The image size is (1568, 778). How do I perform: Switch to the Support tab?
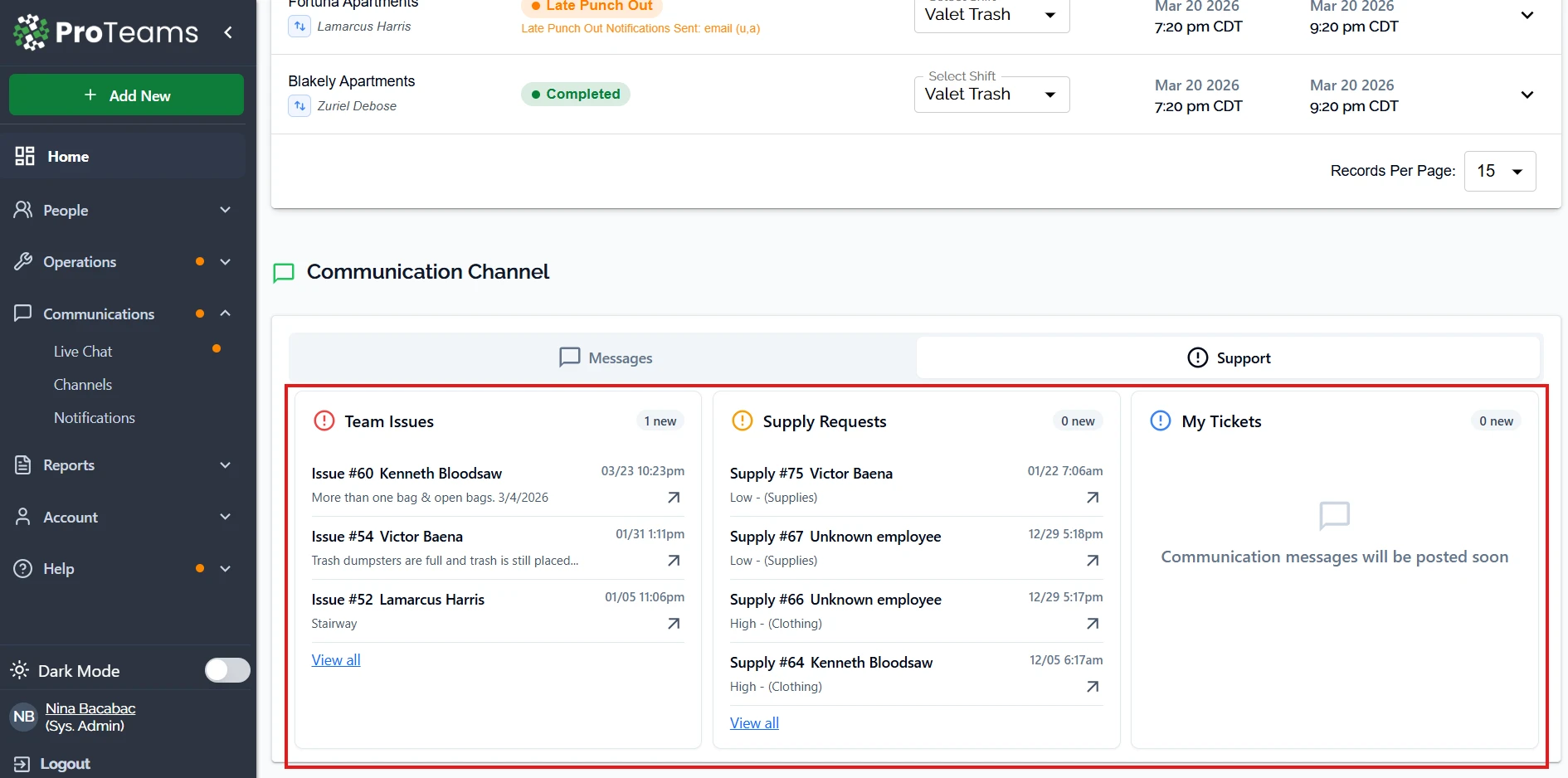(x=1229, y=357)
